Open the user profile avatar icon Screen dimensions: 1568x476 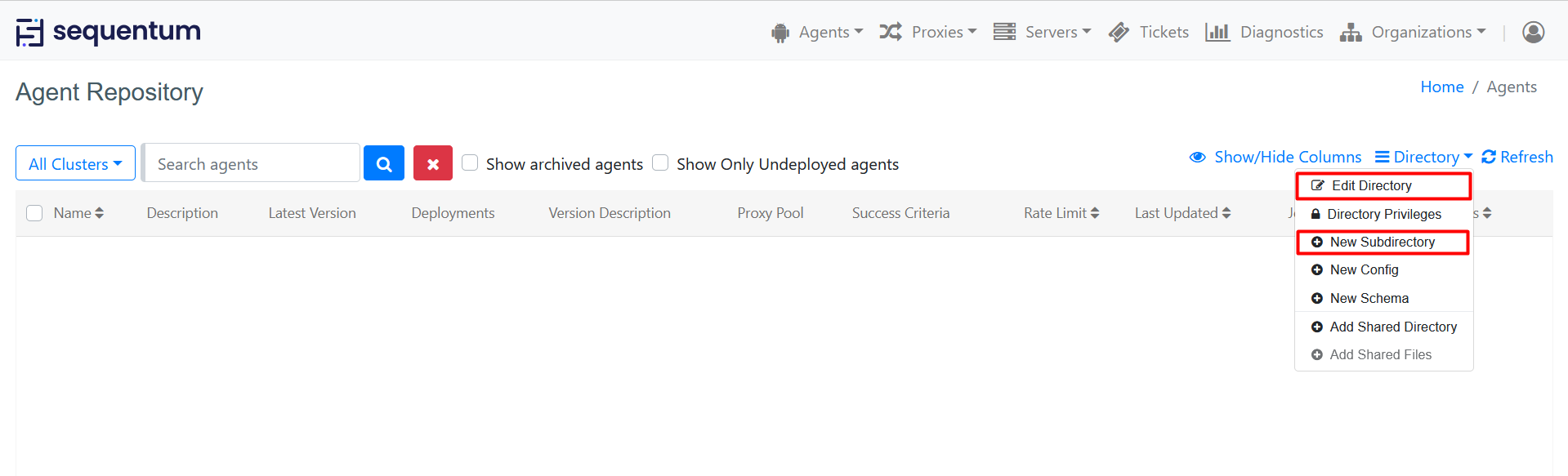coord(1533,32)
